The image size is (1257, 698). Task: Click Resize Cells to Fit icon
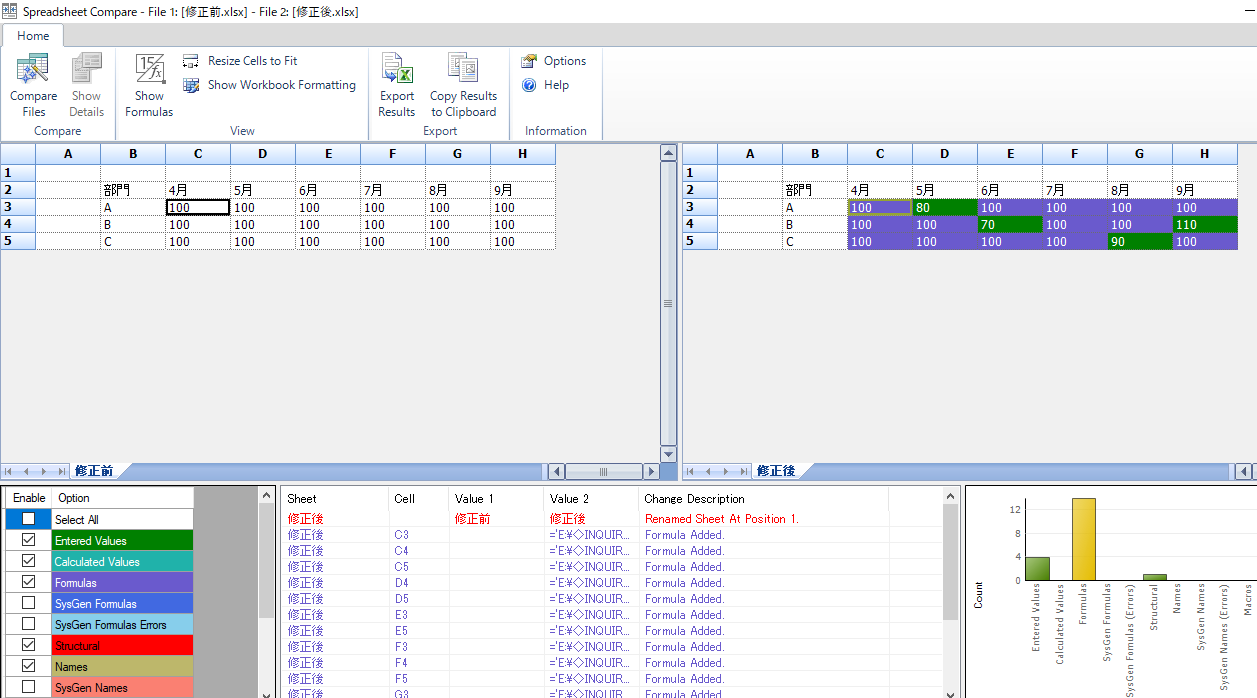tap(191, 61)
